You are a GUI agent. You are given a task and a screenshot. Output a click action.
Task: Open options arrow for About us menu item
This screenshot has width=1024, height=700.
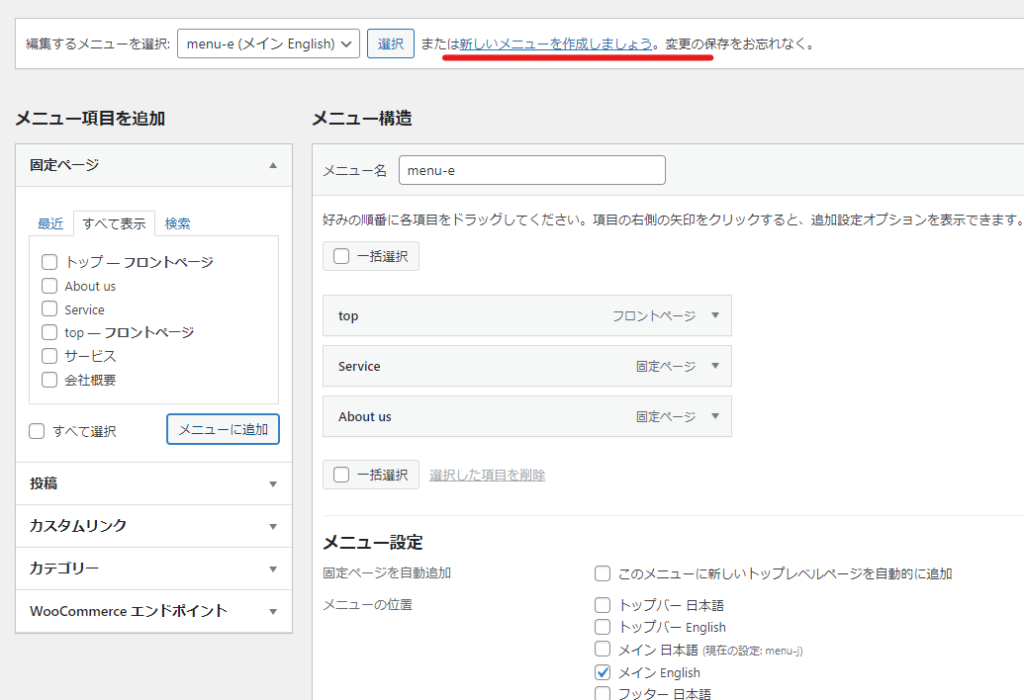click(x=714, y=416)
